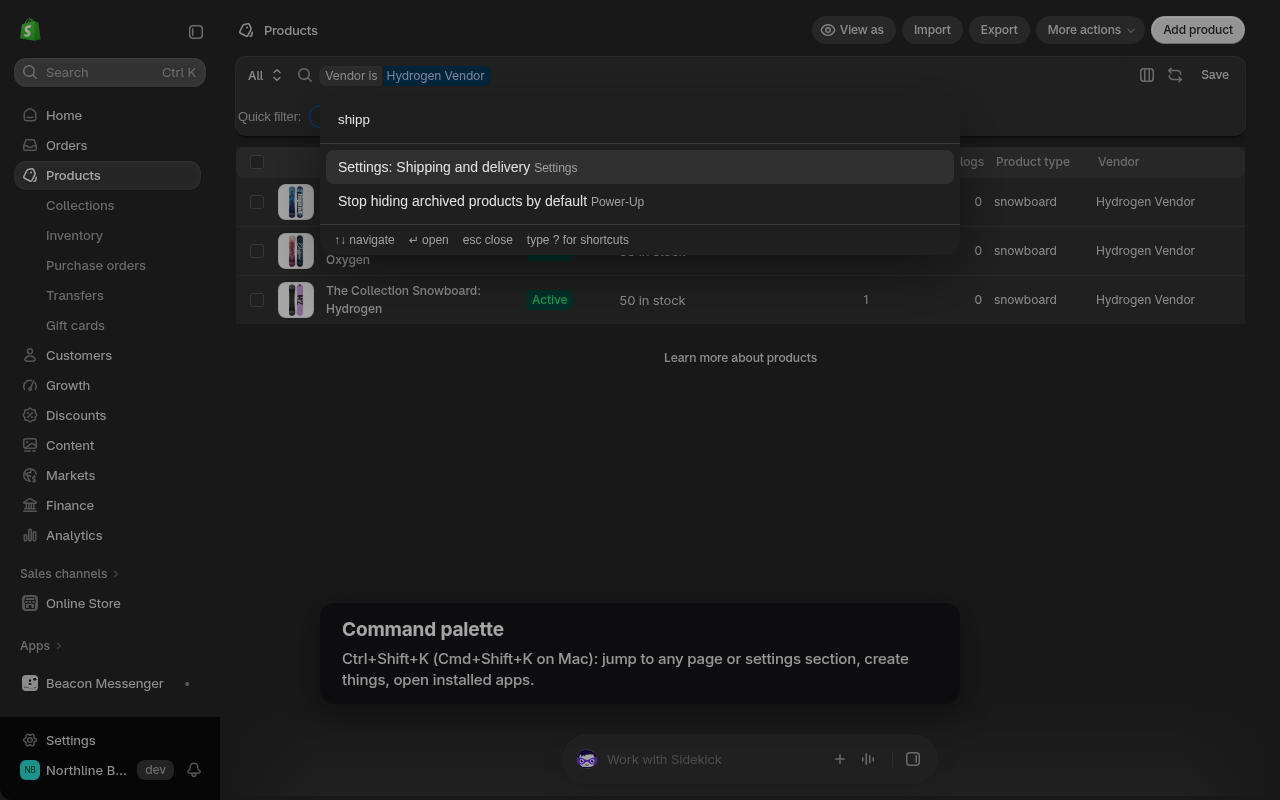Screen dimensions: 1280x800
Task: Expand the Apps section
Action: 41,645
